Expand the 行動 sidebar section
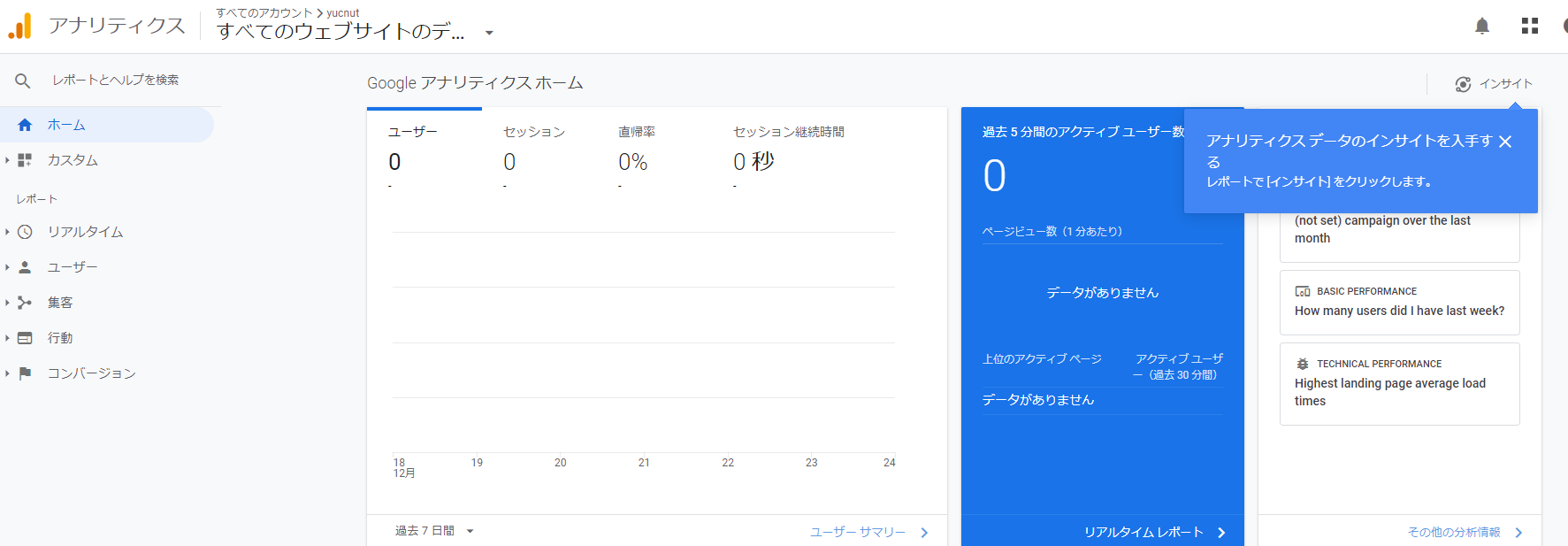The image size is (1568, 546). 7,338
